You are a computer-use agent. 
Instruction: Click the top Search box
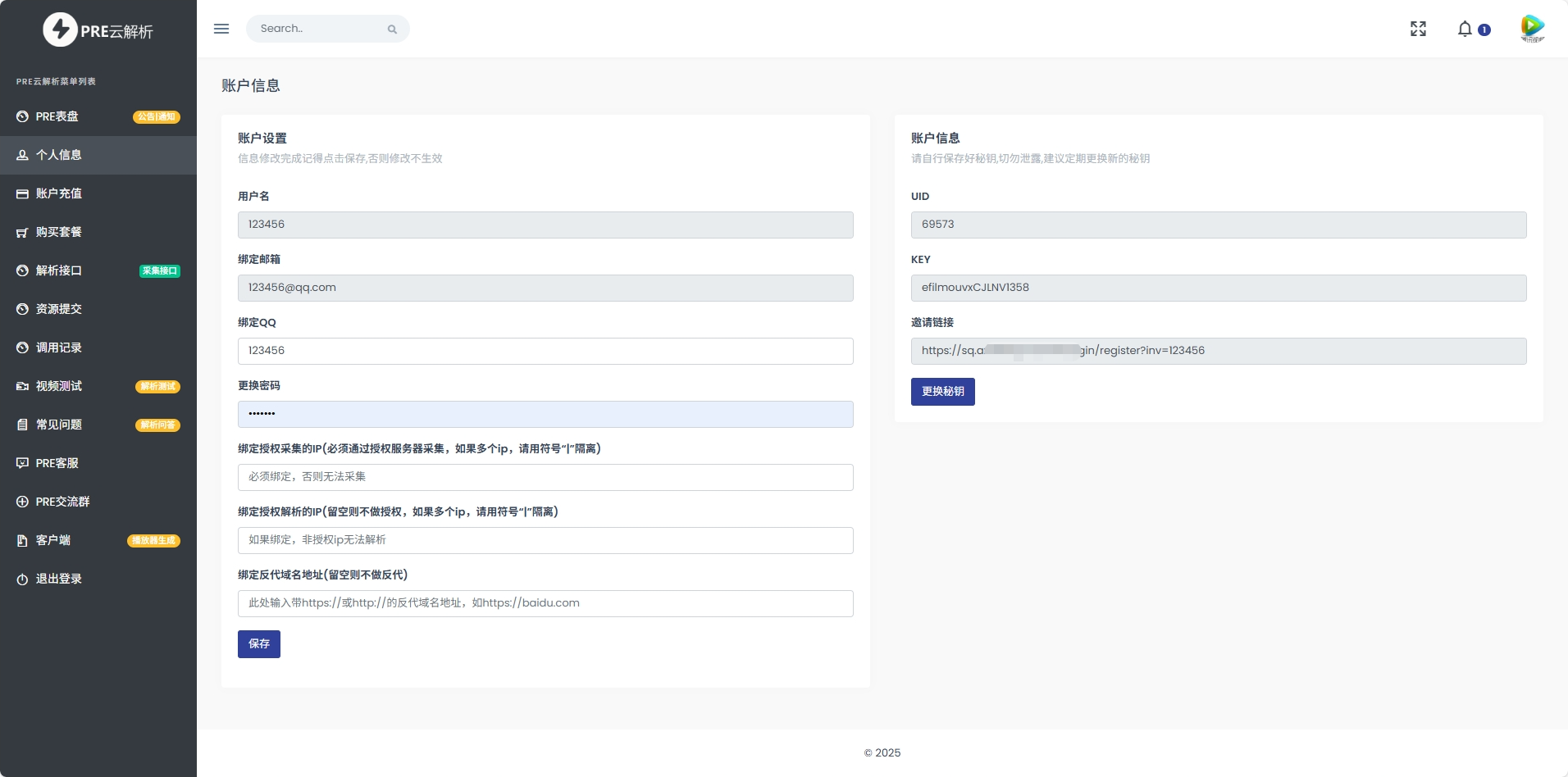coord(320,29)
